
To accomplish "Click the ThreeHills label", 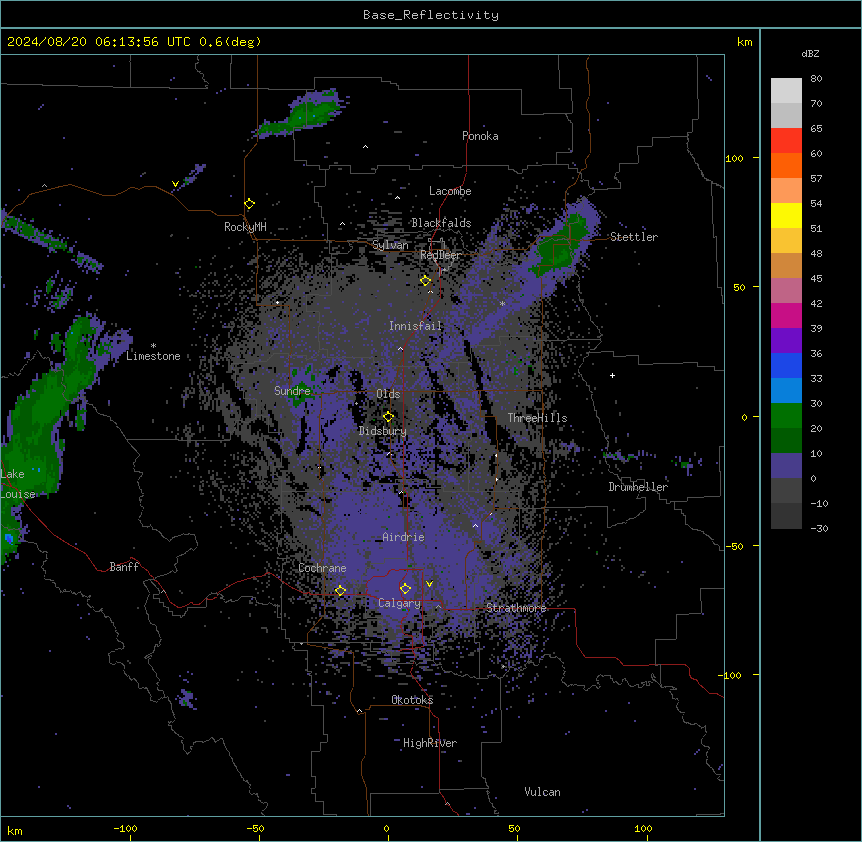I will 537,418.
